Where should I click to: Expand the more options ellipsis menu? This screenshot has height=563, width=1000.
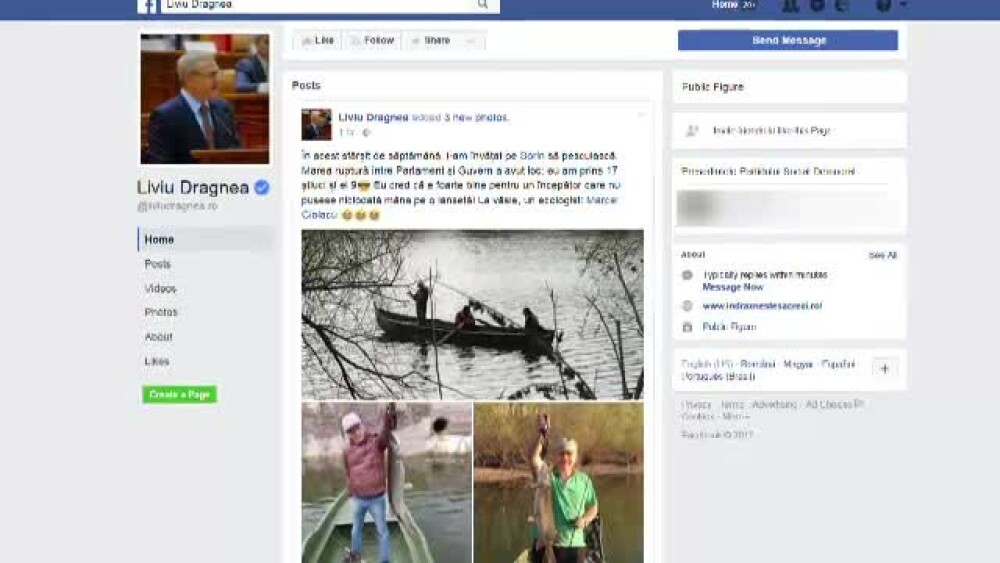pyautogui.click(x=471, y=41)
